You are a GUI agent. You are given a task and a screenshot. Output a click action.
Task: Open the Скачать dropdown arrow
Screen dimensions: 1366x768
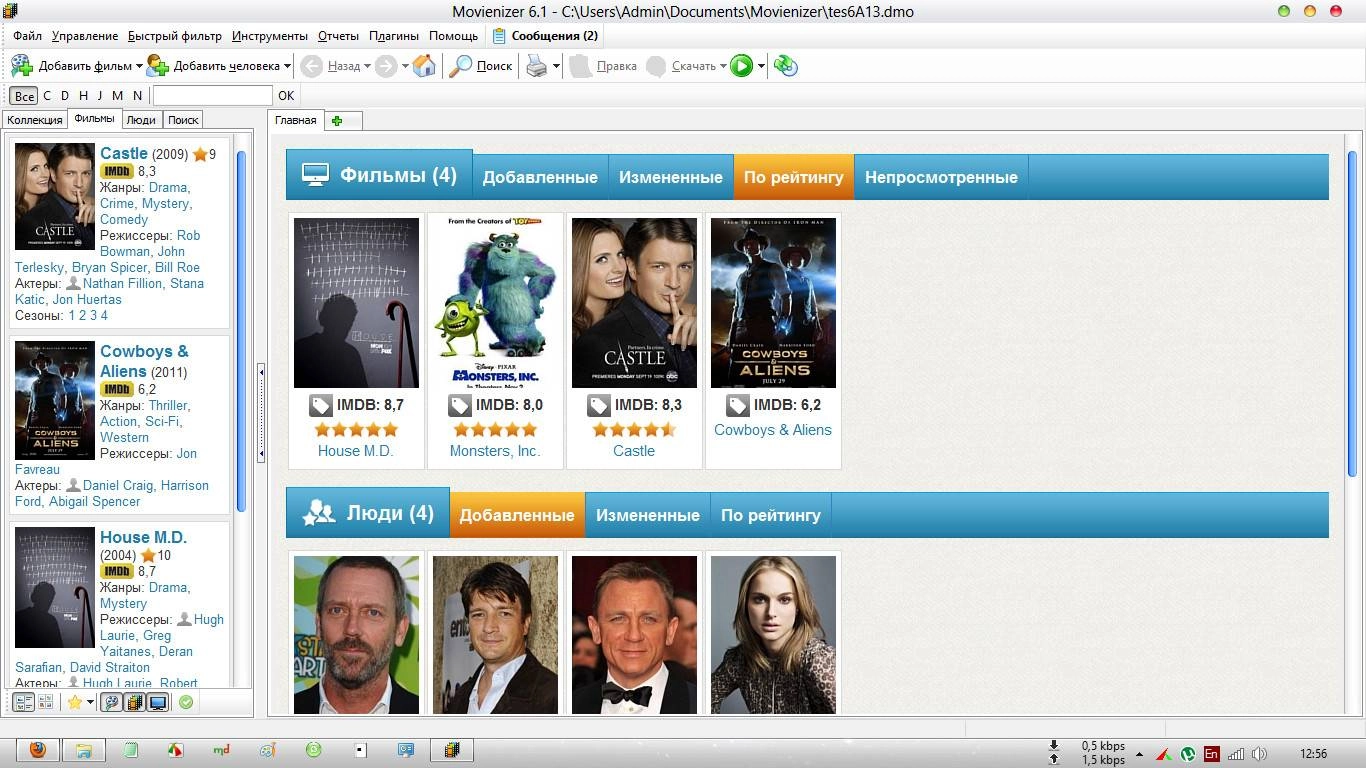click(723, 66)
